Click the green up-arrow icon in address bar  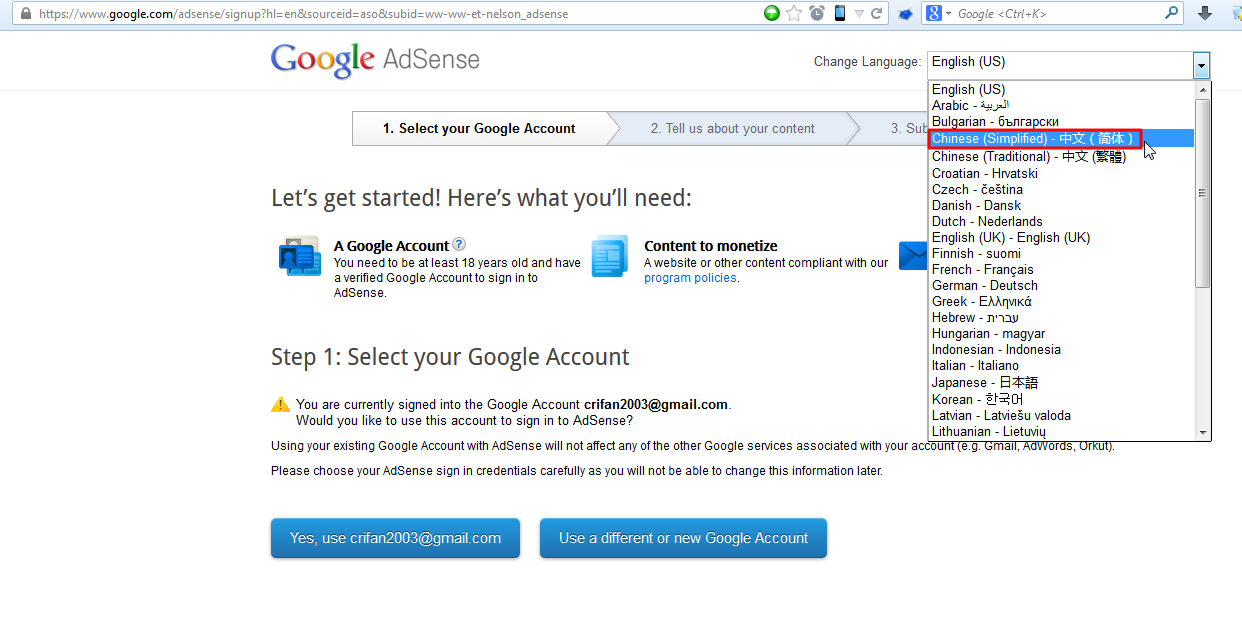(772, 13)
